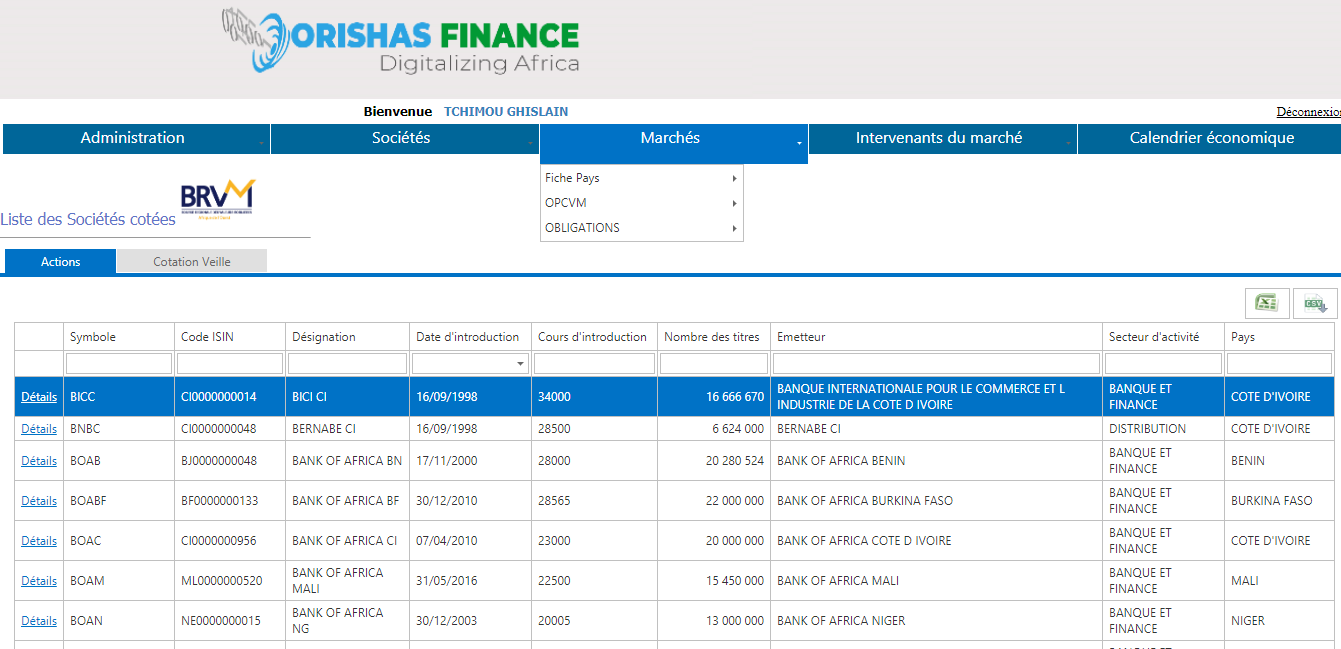1341x649 pixels.
Task: Expand the Fiche Pays submenu
Action: 641,178
